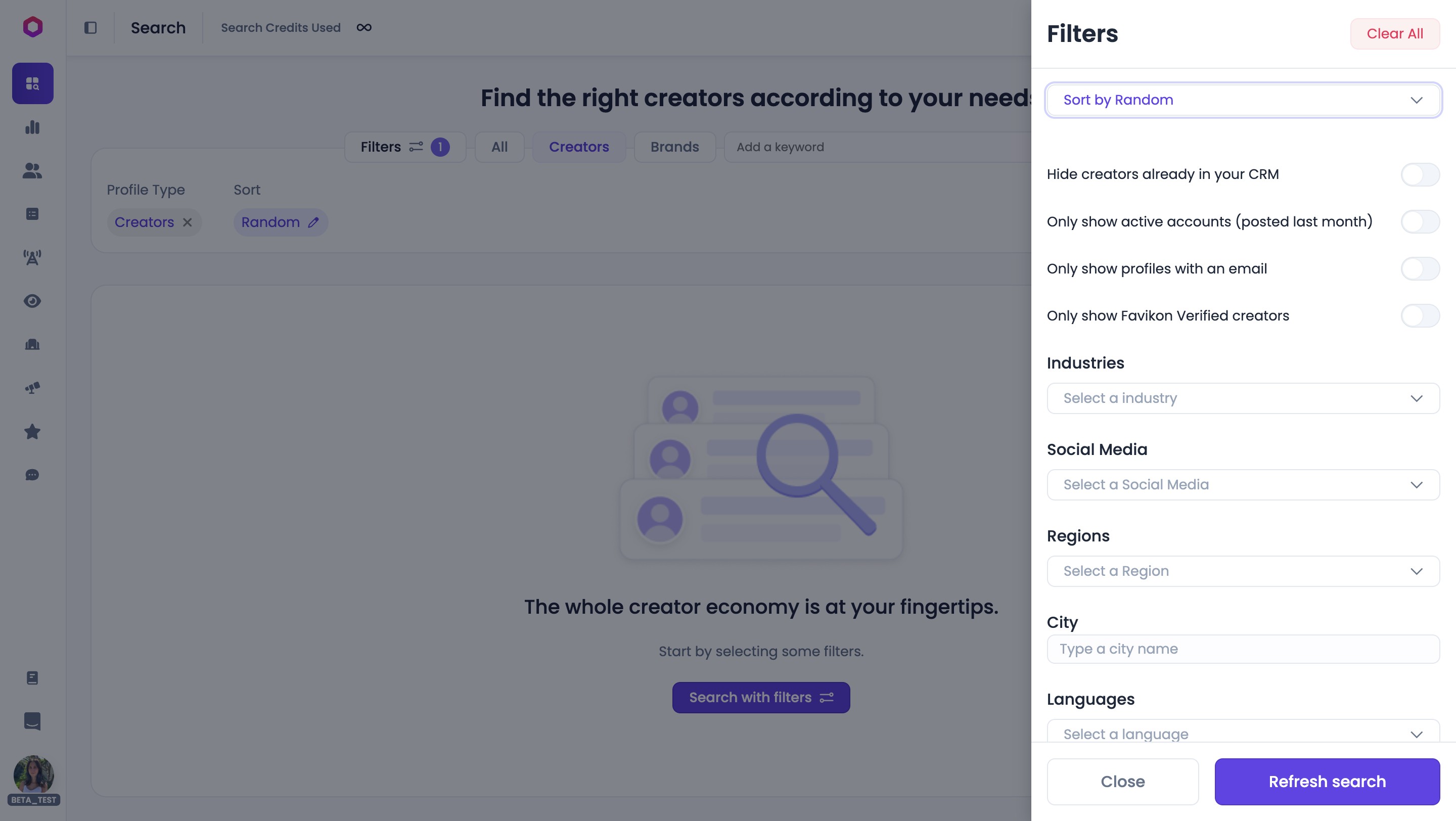1456x821 pixels.
Task: Switch to the All tab
Action: tap(499, 147)
